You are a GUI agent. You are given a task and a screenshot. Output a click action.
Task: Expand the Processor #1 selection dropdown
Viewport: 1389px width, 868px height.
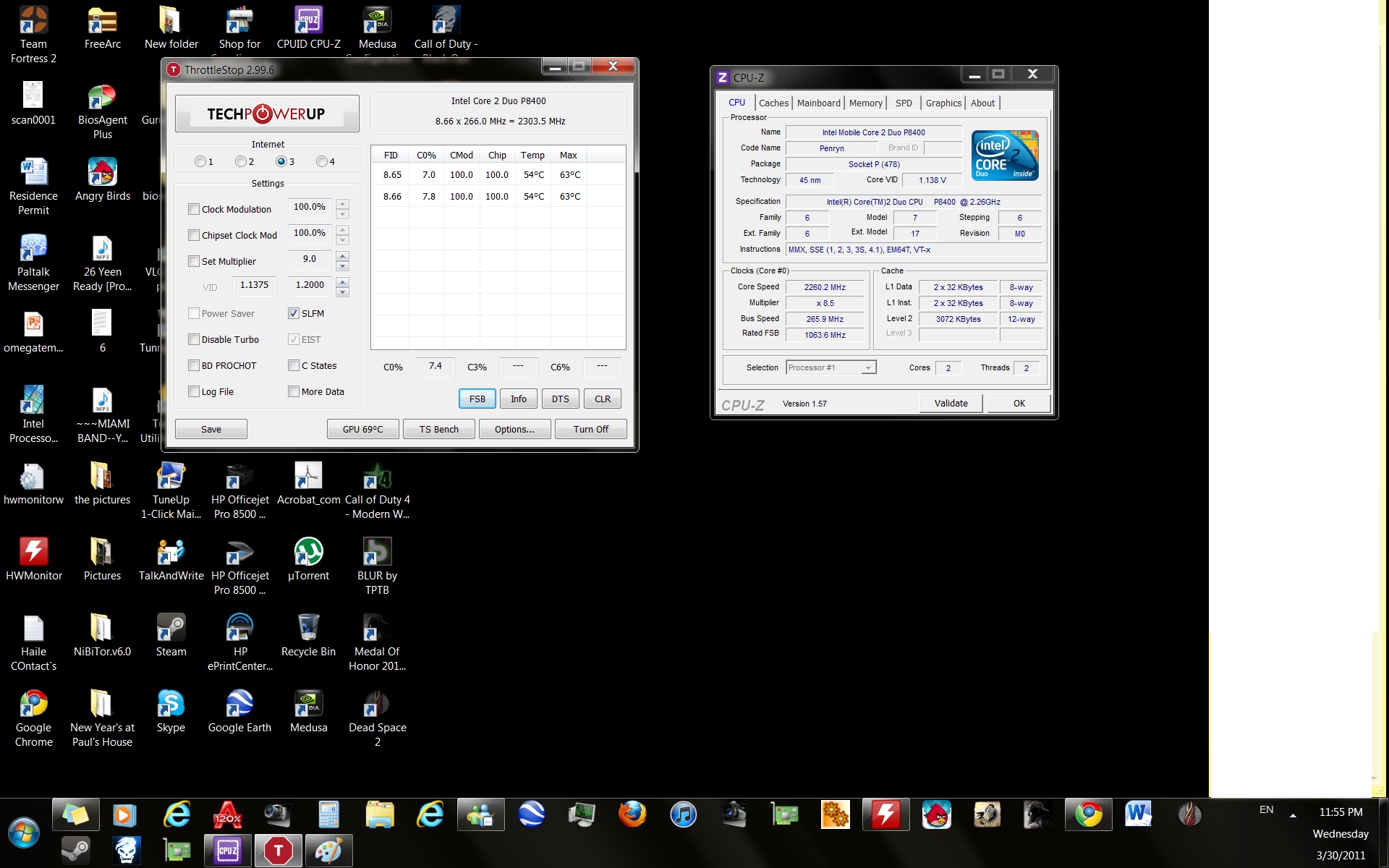867,367
